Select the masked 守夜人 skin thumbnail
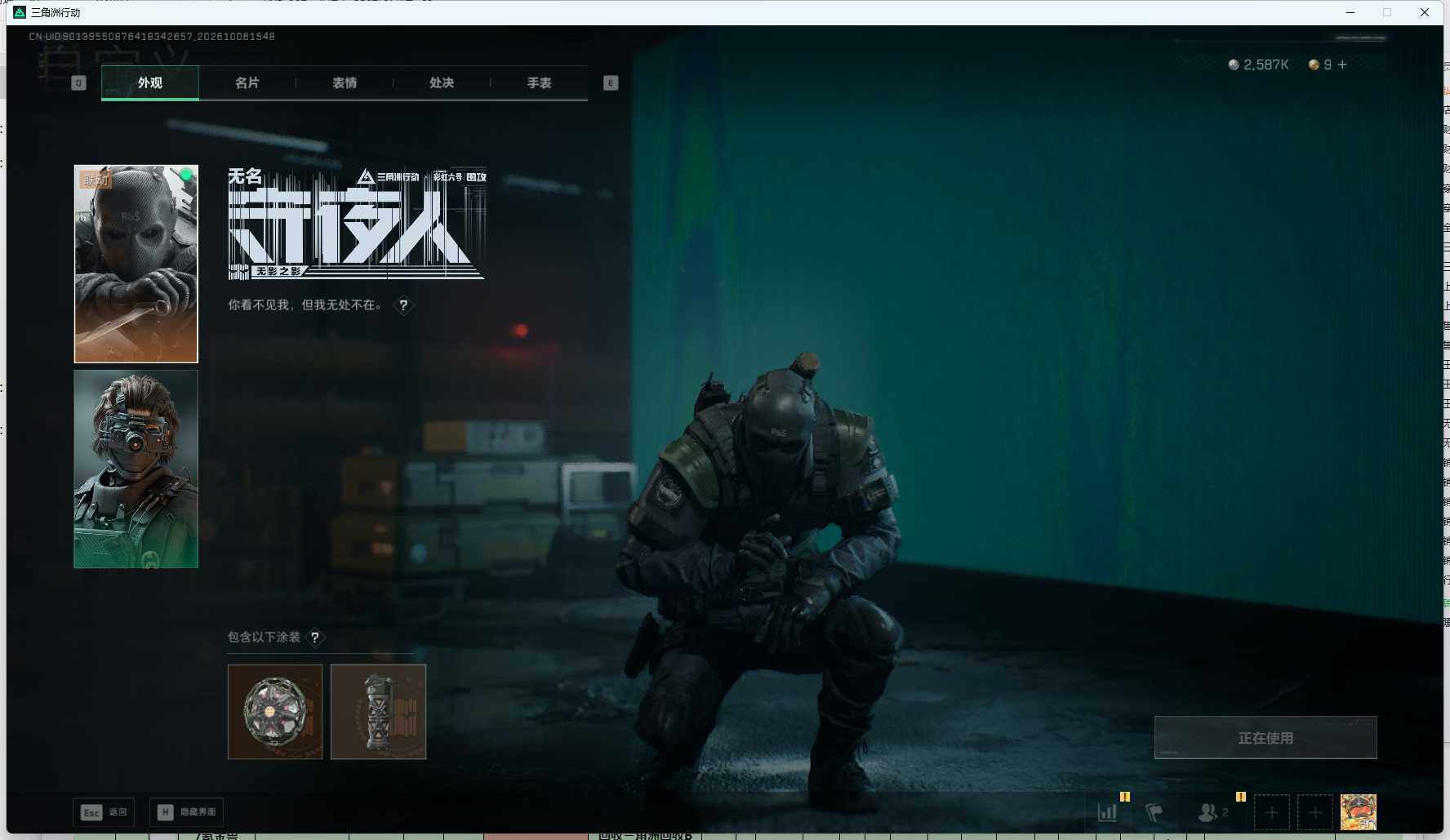Viewport: 1450px width, 840px height. (136, 264)
